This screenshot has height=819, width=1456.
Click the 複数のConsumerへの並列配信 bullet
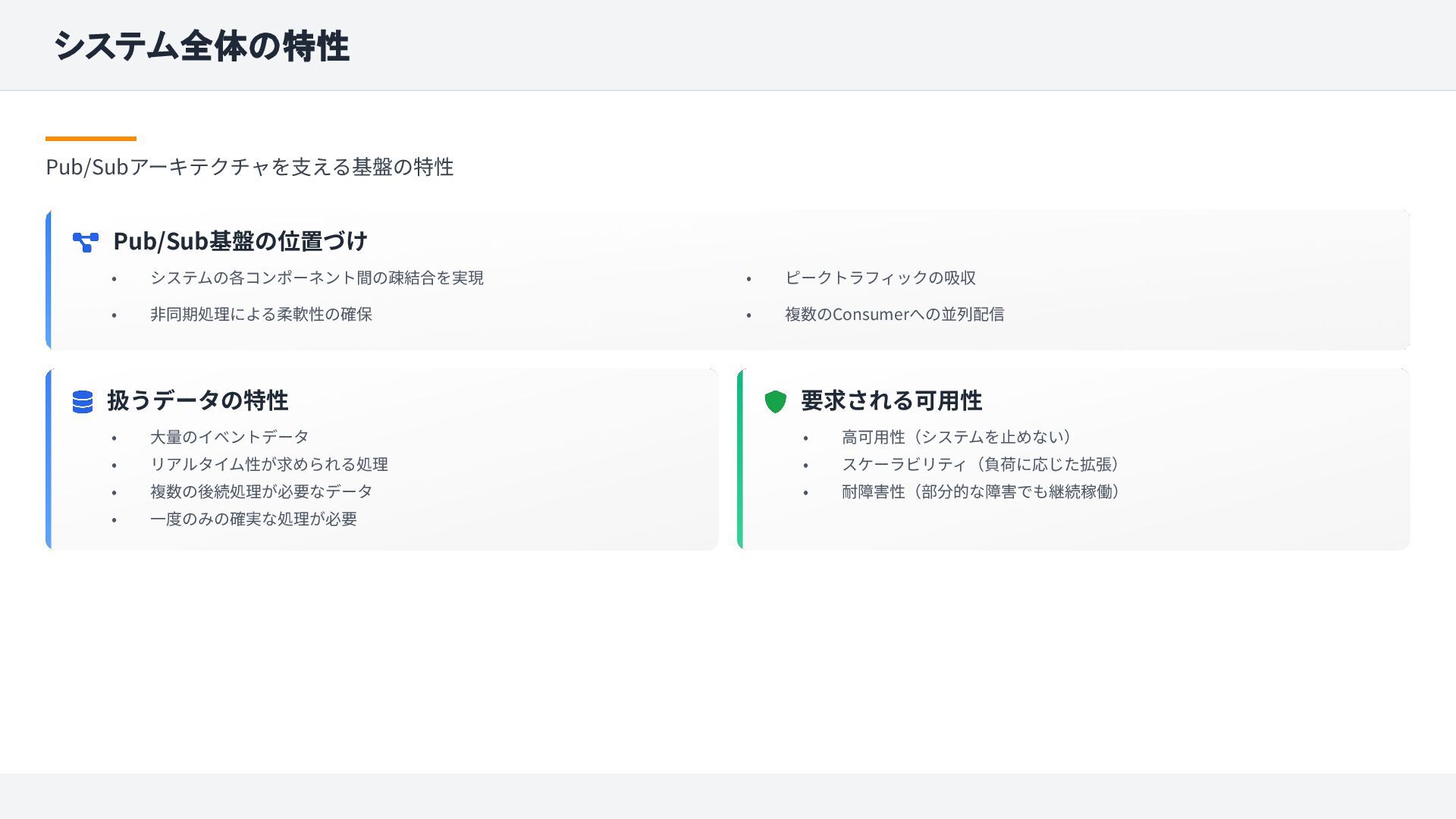(894, 315)
